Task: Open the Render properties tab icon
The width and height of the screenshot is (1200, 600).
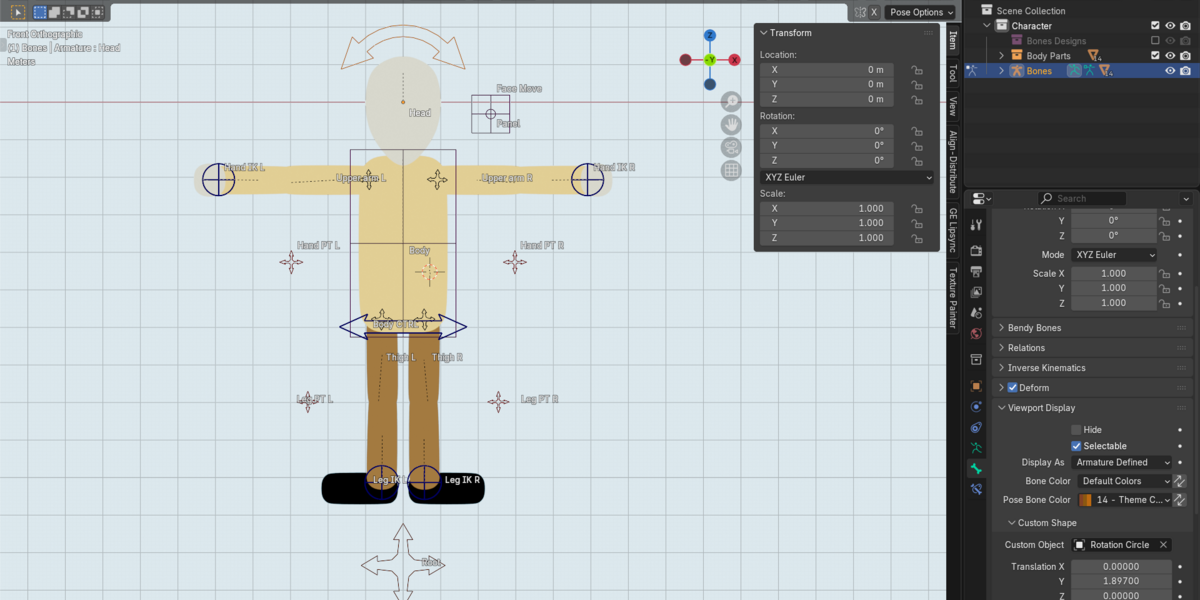Action: click(977, 250)
